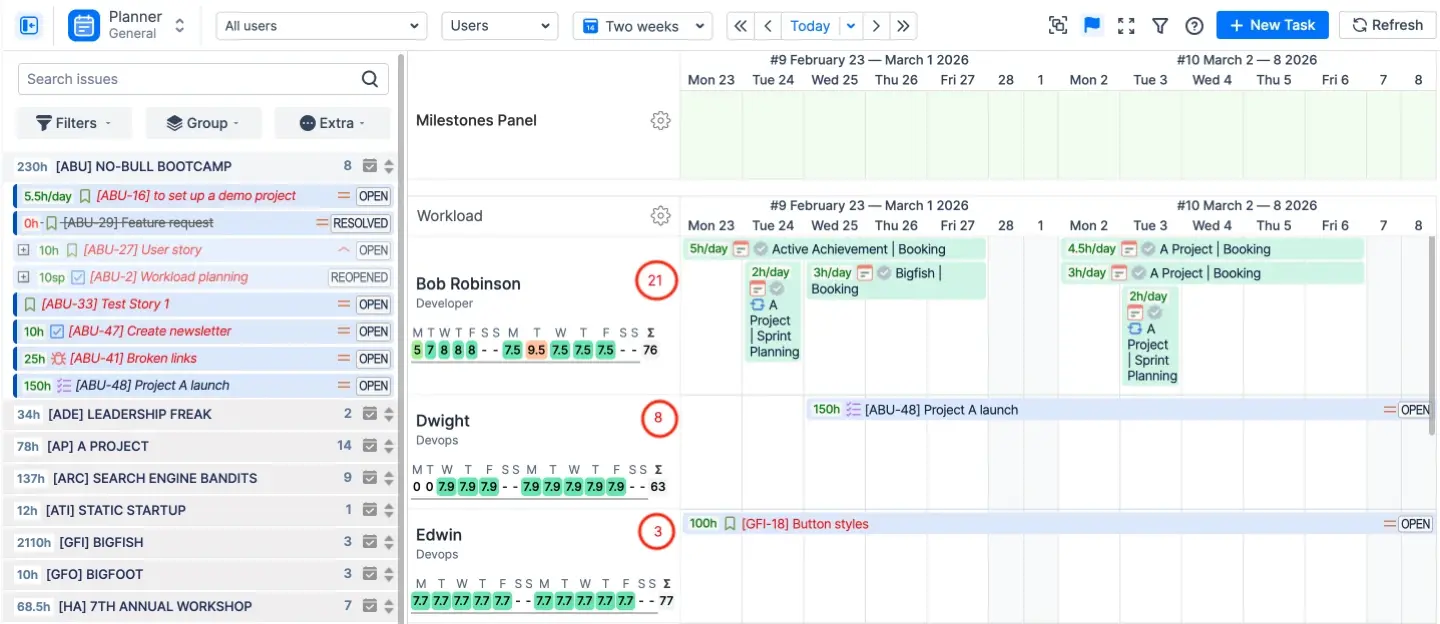Toggle checkbox icon on A PROJECT row
Screen dimensions: 1440x624
click(370, 446)
